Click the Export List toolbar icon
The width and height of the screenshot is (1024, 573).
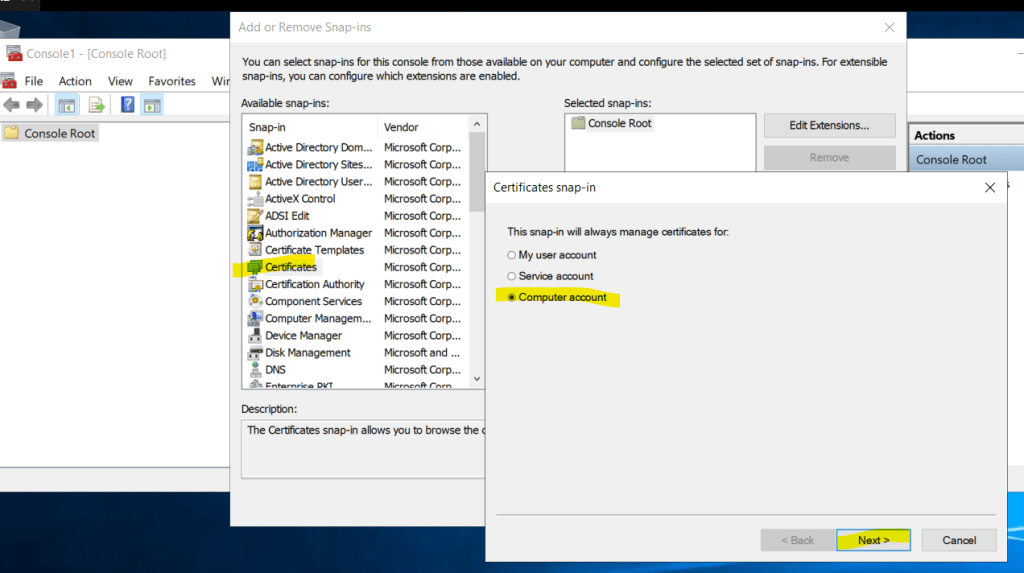point(97,105)
